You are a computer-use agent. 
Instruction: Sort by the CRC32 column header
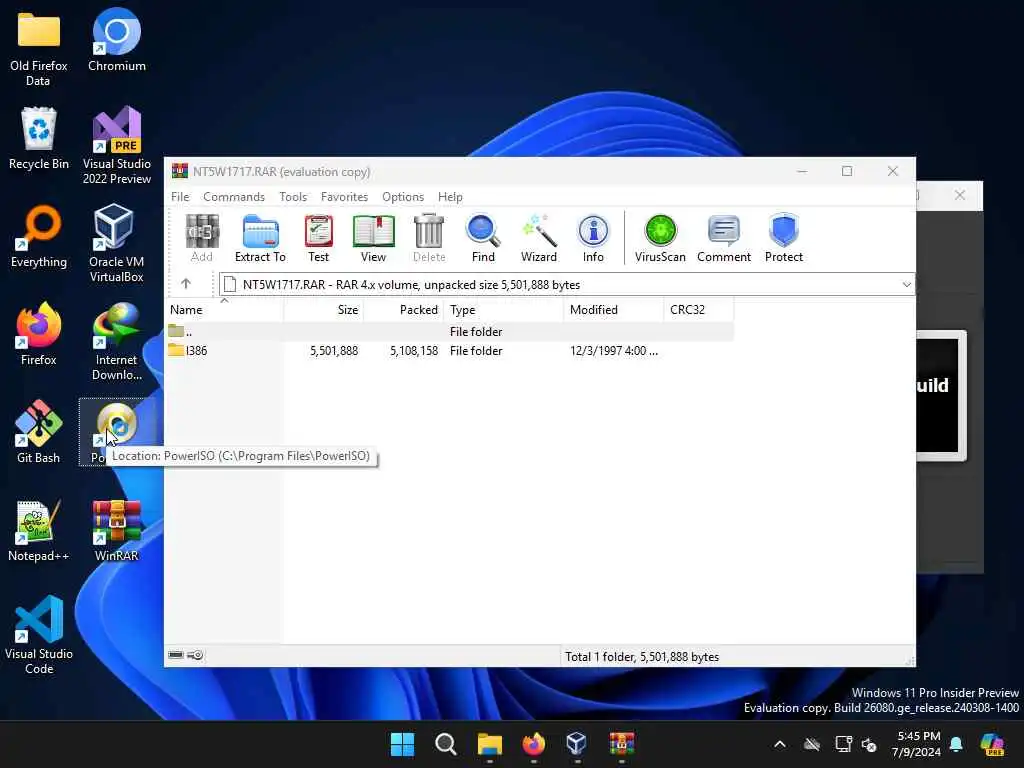(x=699, y=310)
